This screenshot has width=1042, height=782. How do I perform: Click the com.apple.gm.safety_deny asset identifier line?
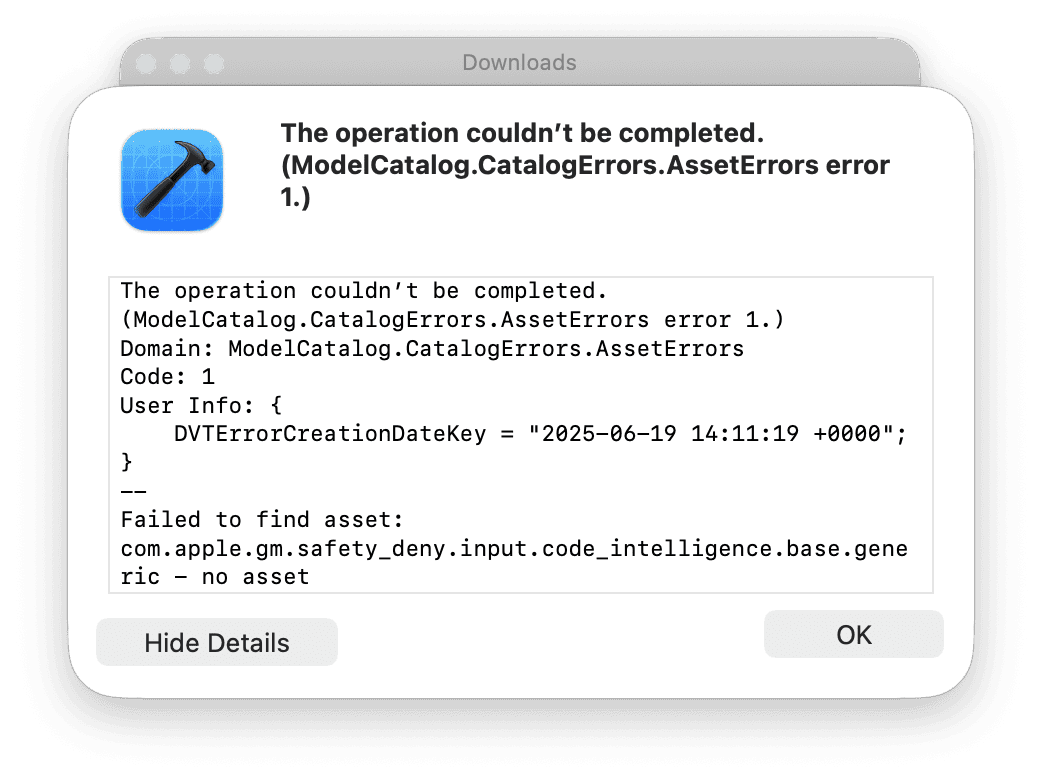coord(514,548)
